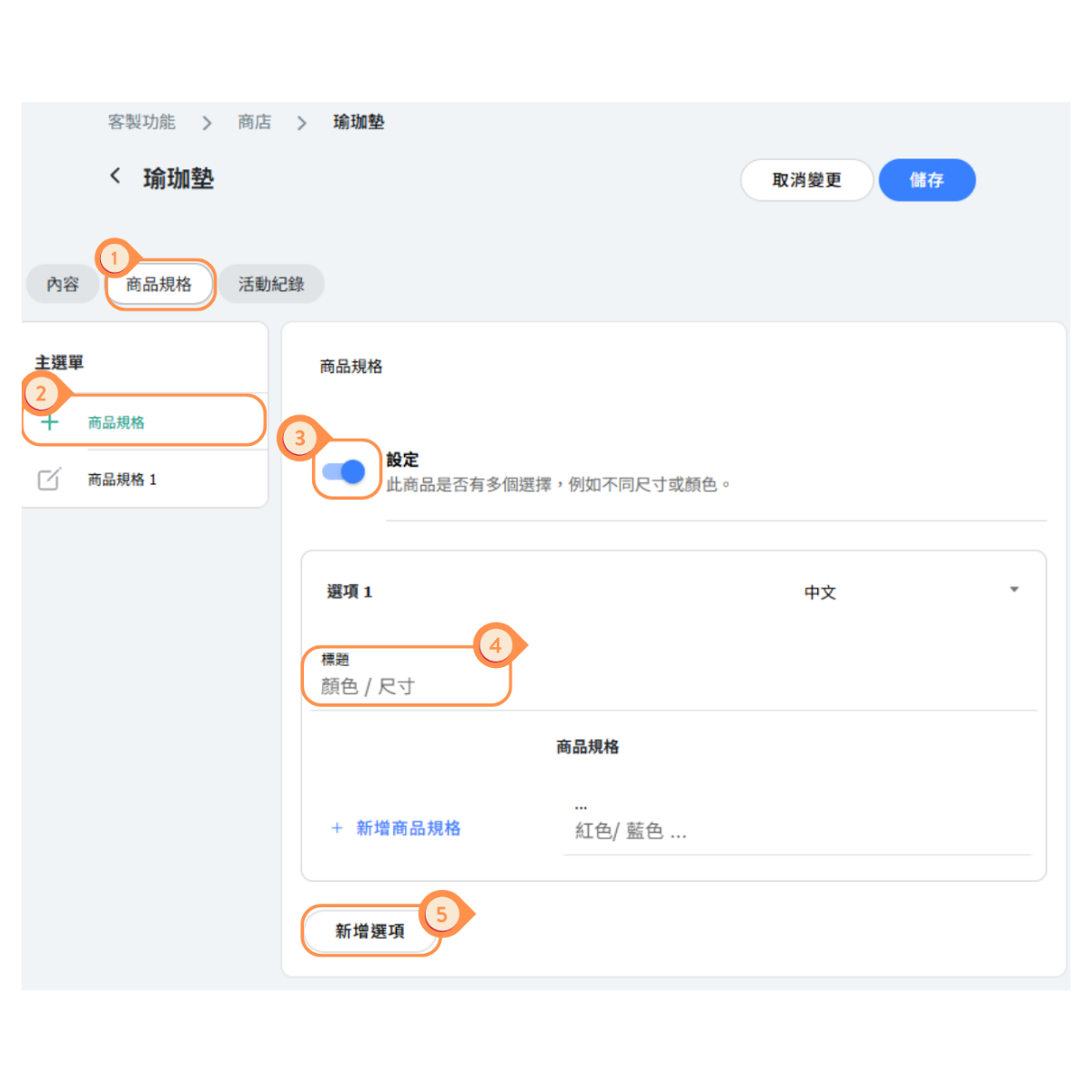Click the 新增商品規格 link

409,828
